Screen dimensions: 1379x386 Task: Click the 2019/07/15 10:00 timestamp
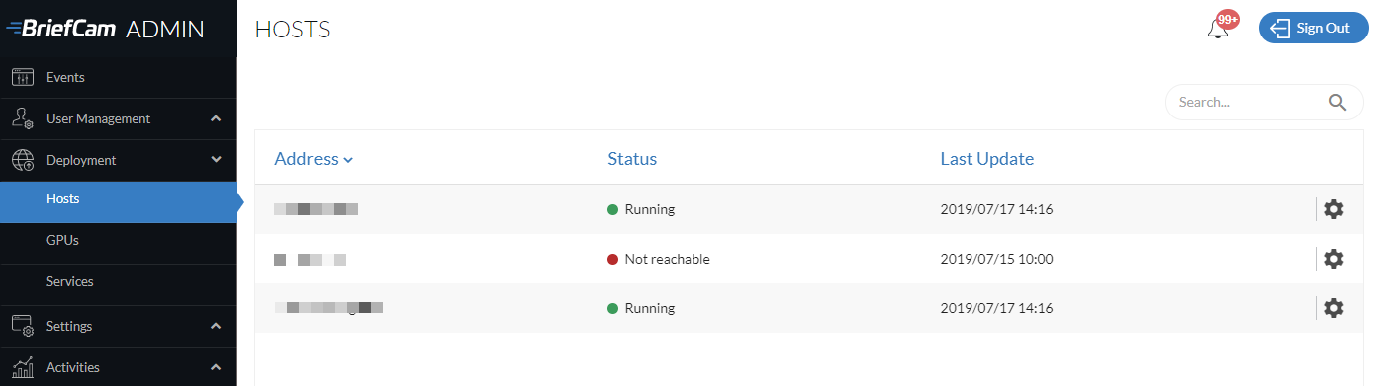click(997, 259)
